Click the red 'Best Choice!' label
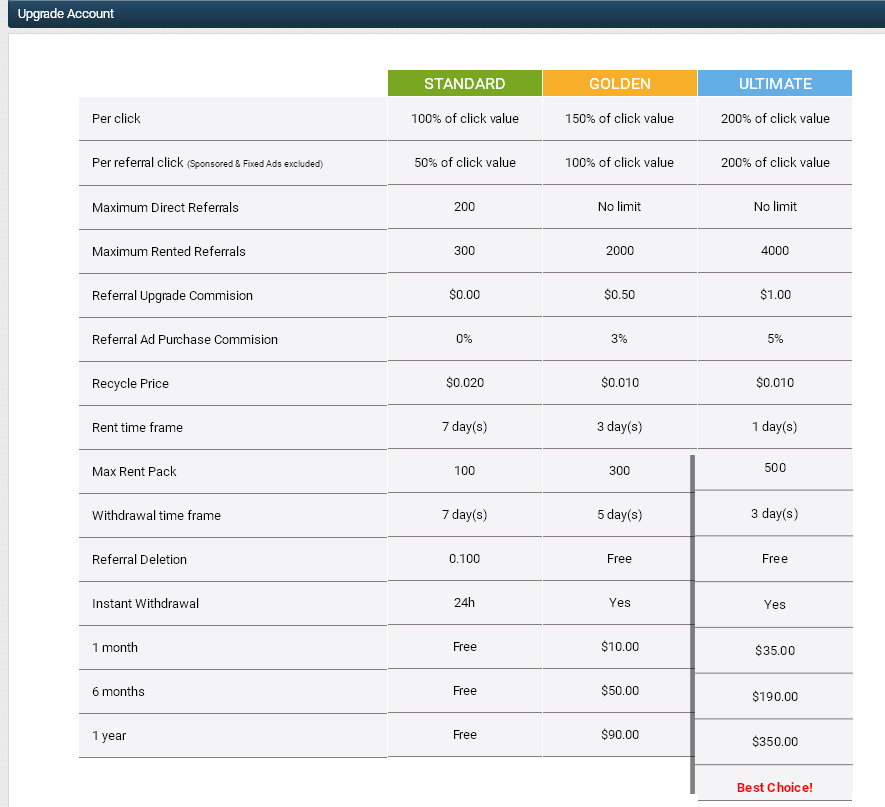885x807 pixels. click(x=774, y=788)
